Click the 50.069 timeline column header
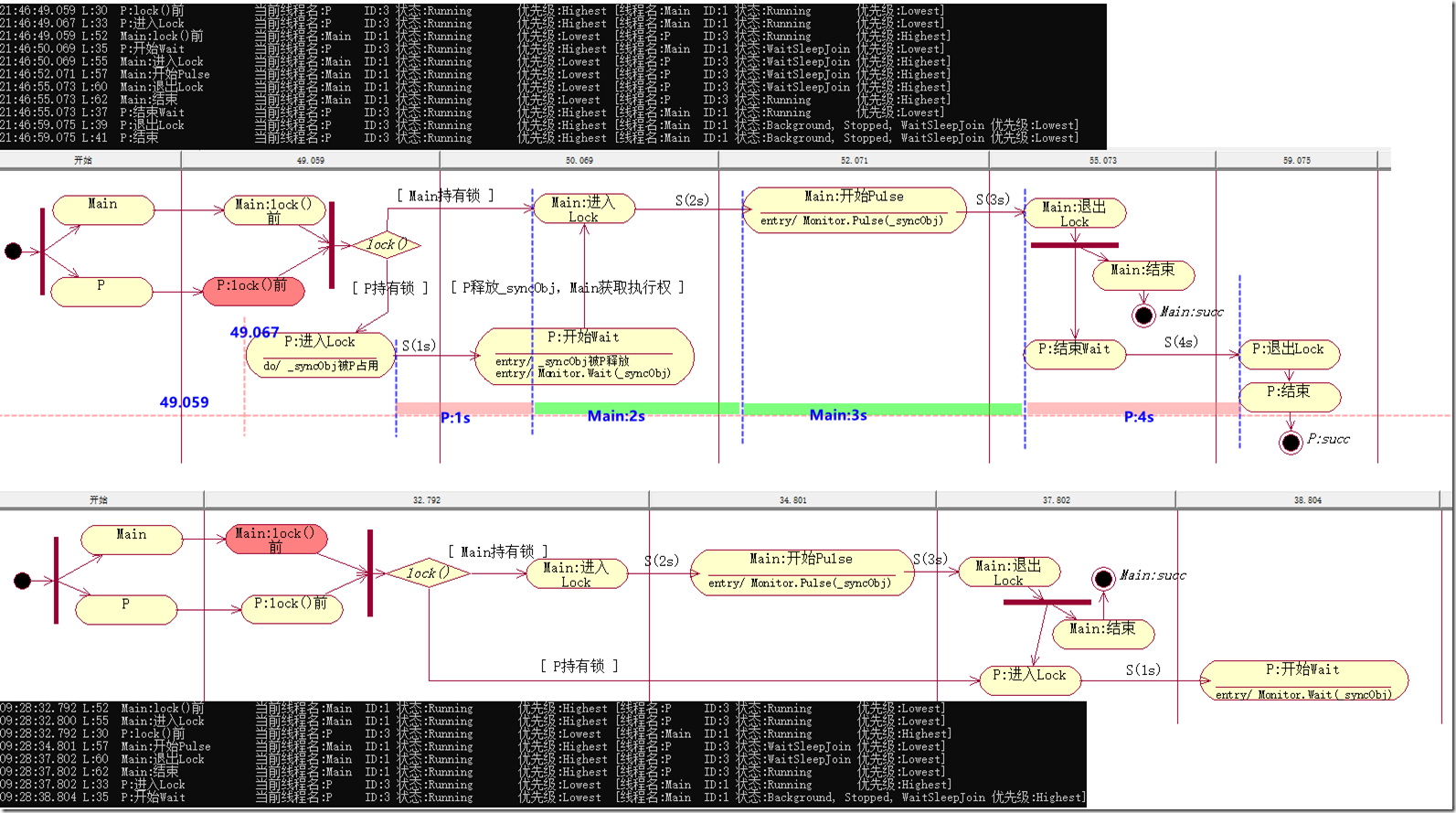Viewport: 1456px width, 813px height. 579,160
